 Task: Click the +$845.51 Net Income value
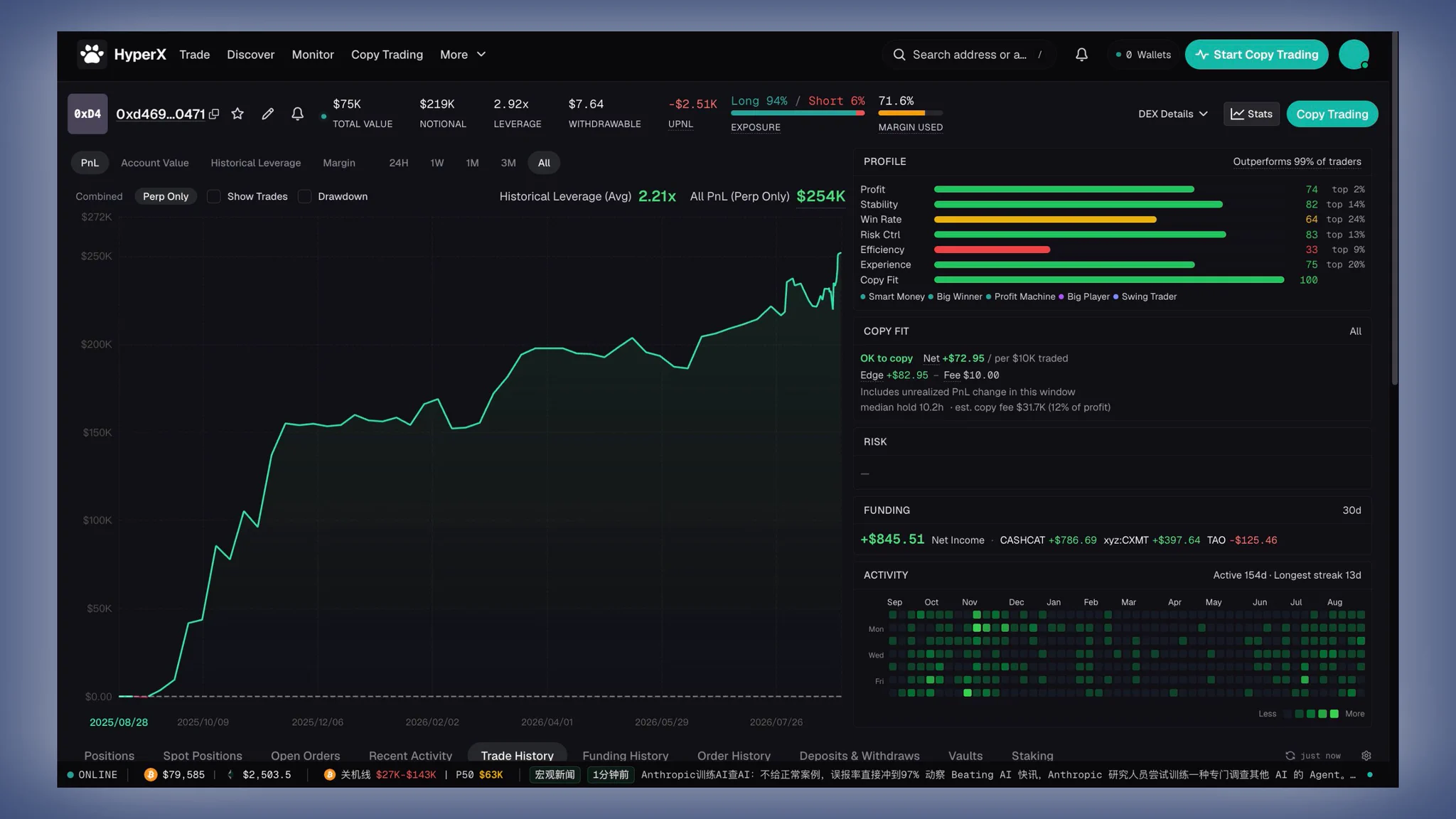(892, 540)
